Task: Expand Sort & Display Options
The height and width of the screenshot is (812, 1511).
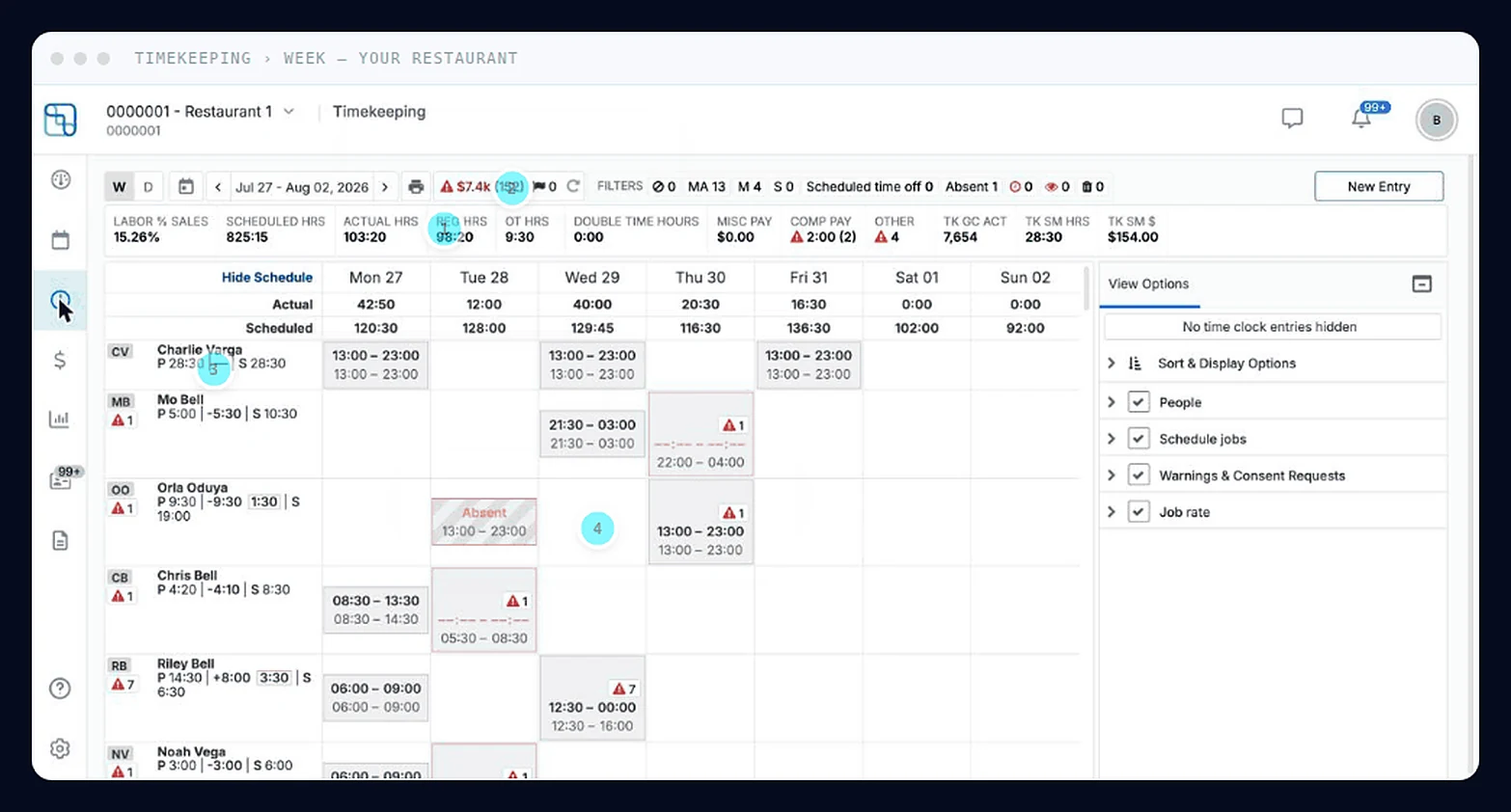Action: coord(1111,364)
